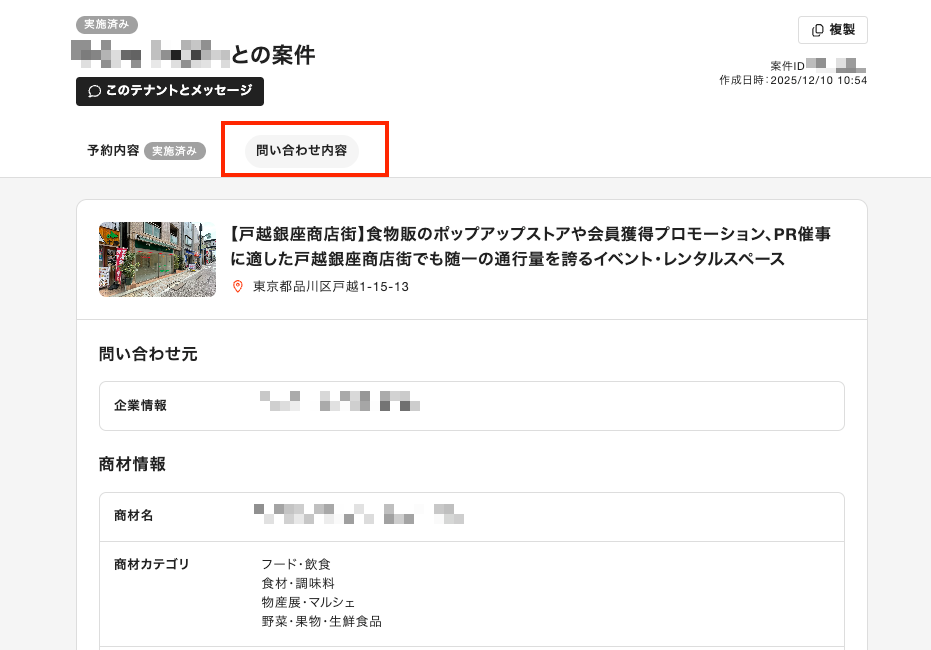The height and width of the screenshot is (650, 931).
Task: Click the 作成日時 2025/12/10 10:54 timestamp
Action: pyautogui.click(x=793, y=80)
